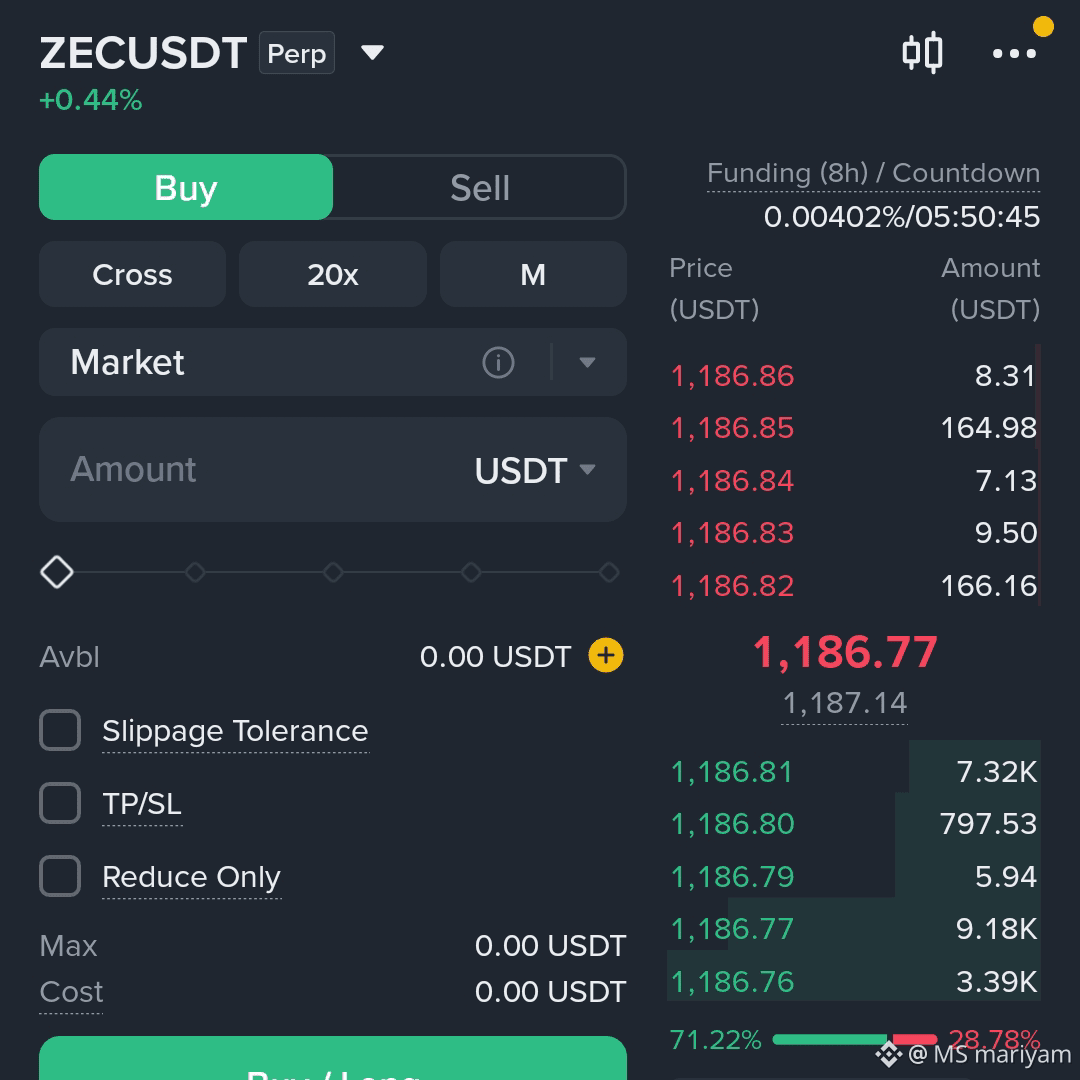
Task: Open the three-dot more options menu
Action: [1014, 53]
